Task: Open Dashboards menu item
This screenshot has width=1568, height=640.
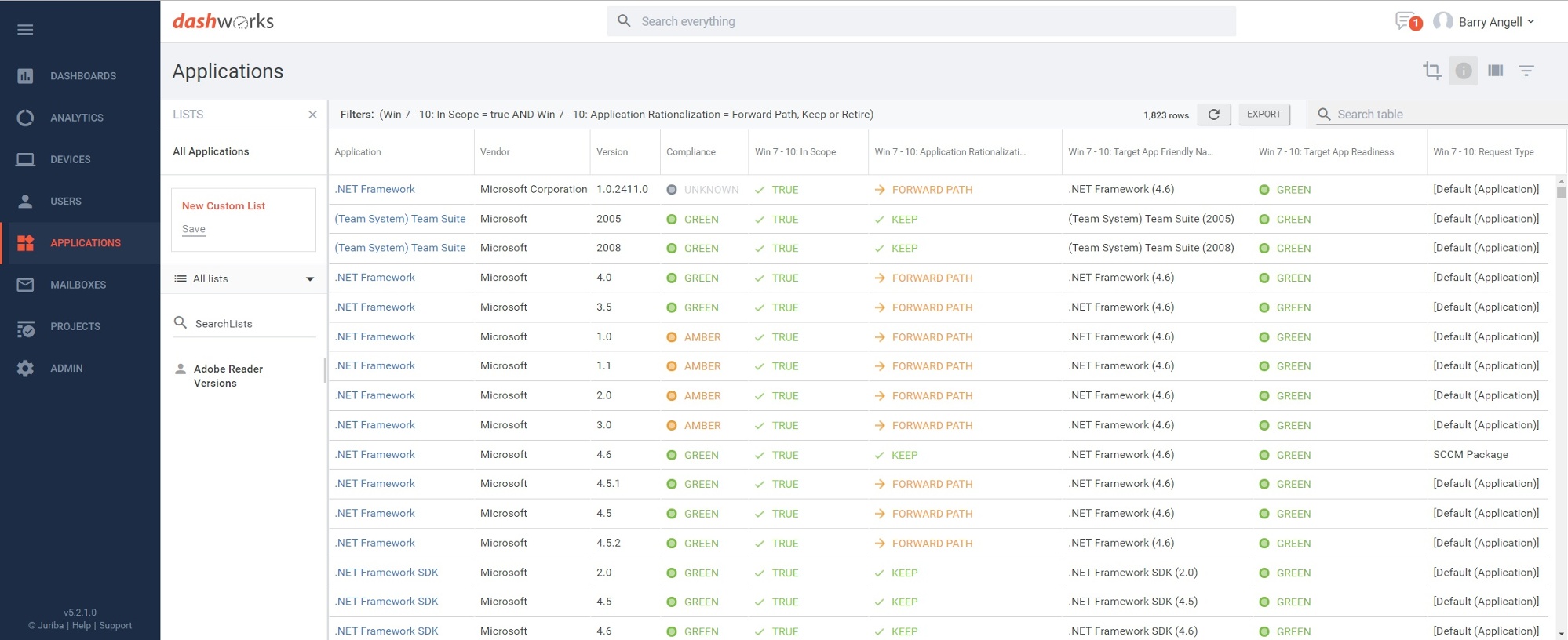Action: 83,76
